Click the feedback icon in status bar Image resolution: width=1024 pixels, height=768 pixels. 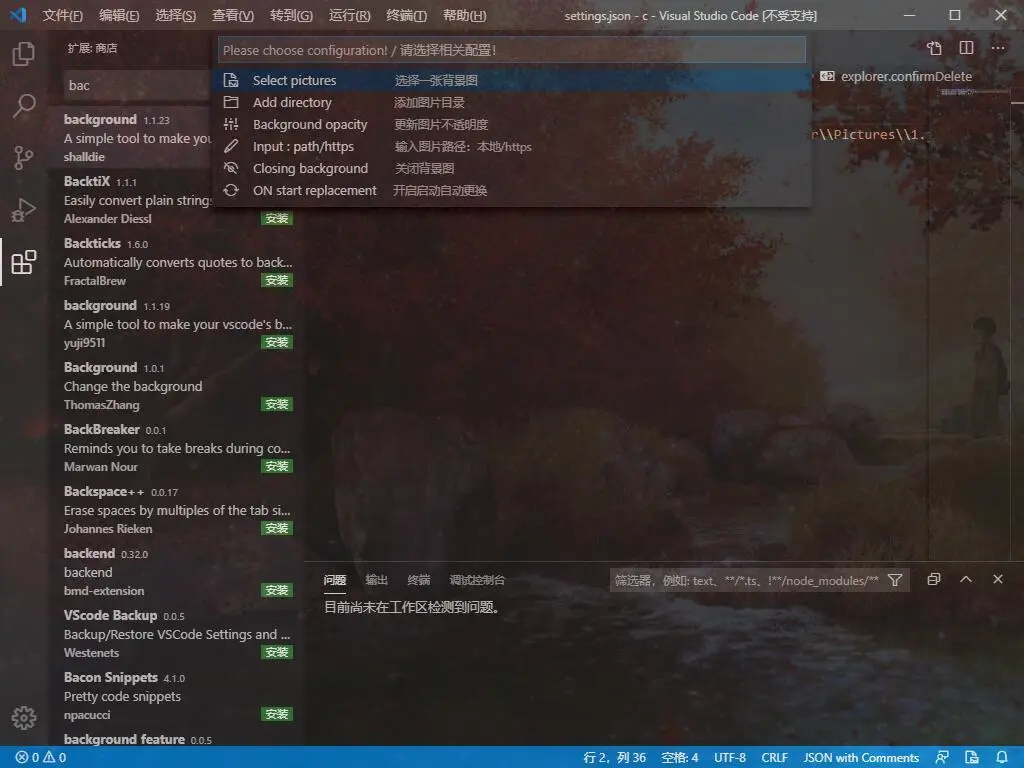[x=942, y=758]
